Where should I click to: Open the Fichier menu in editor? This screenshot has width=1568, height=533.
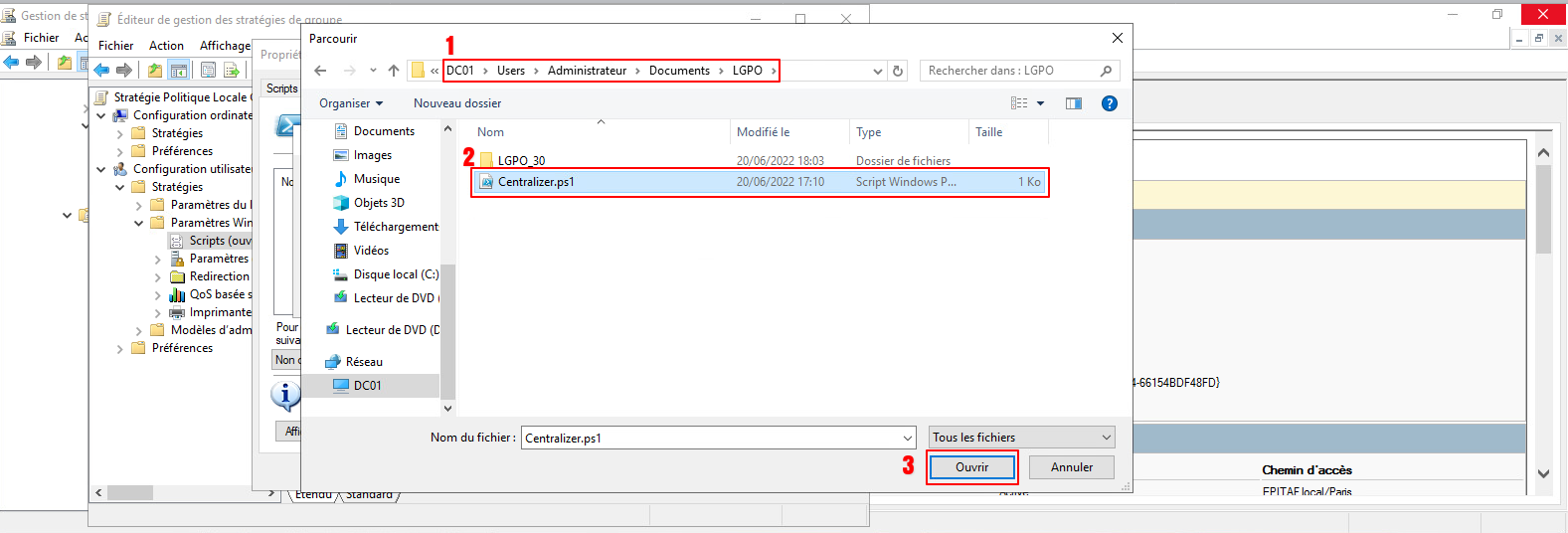click(115, 46)
